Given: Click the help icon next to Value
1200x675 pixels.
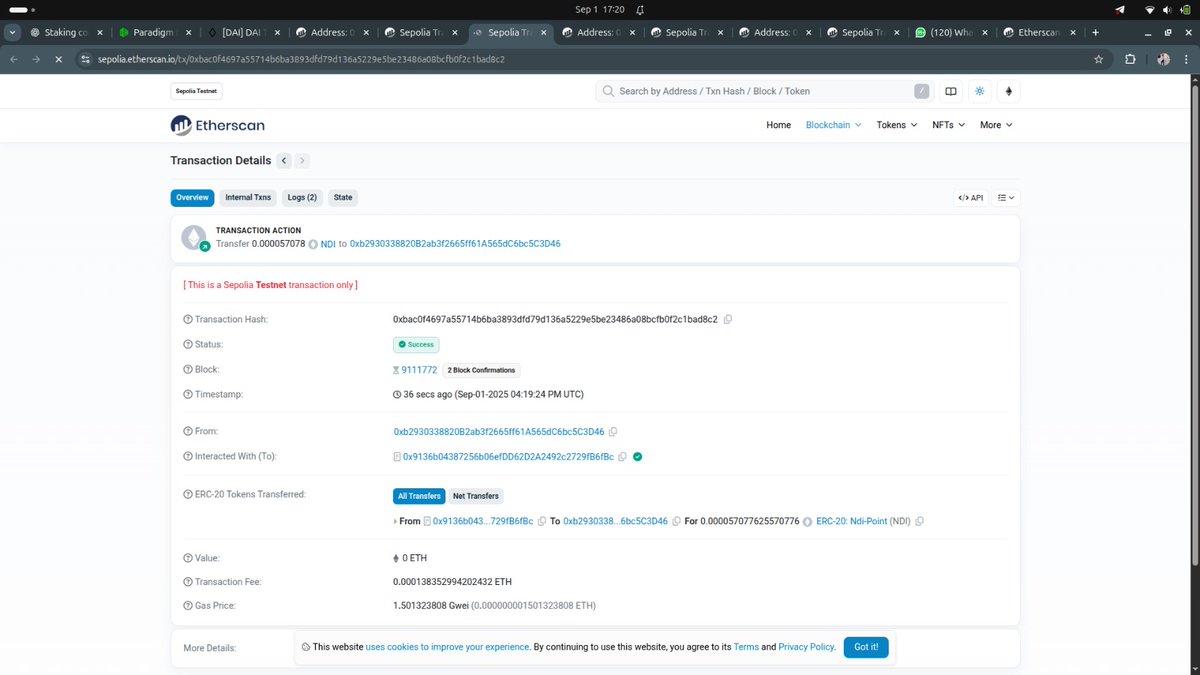Looking at the screenshot, I should [187, 558].
